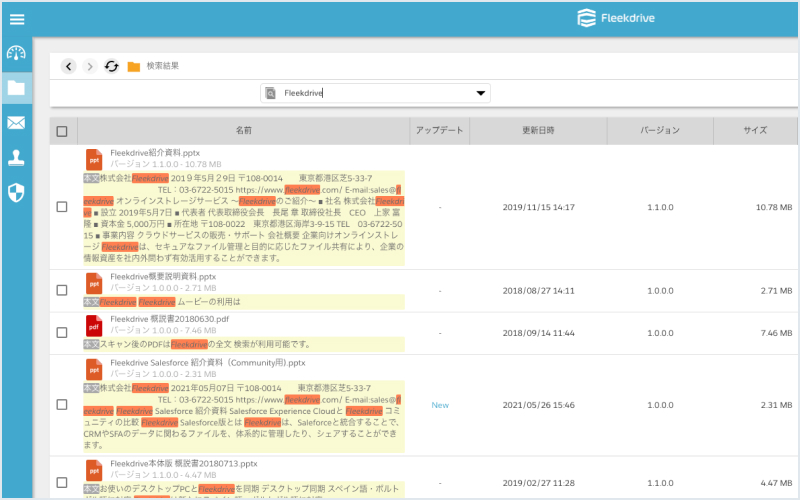The height and width of the screenshot is (500, 800).
Task: Click text バージョン 1.0.0.0 - 2.31 MB
Action: 163,374
